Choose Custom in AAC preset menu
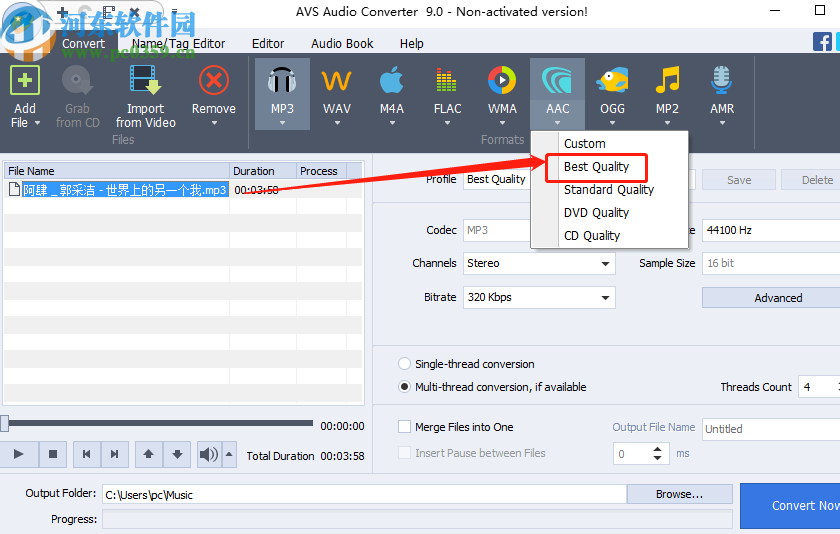 [x=609, y=144]
